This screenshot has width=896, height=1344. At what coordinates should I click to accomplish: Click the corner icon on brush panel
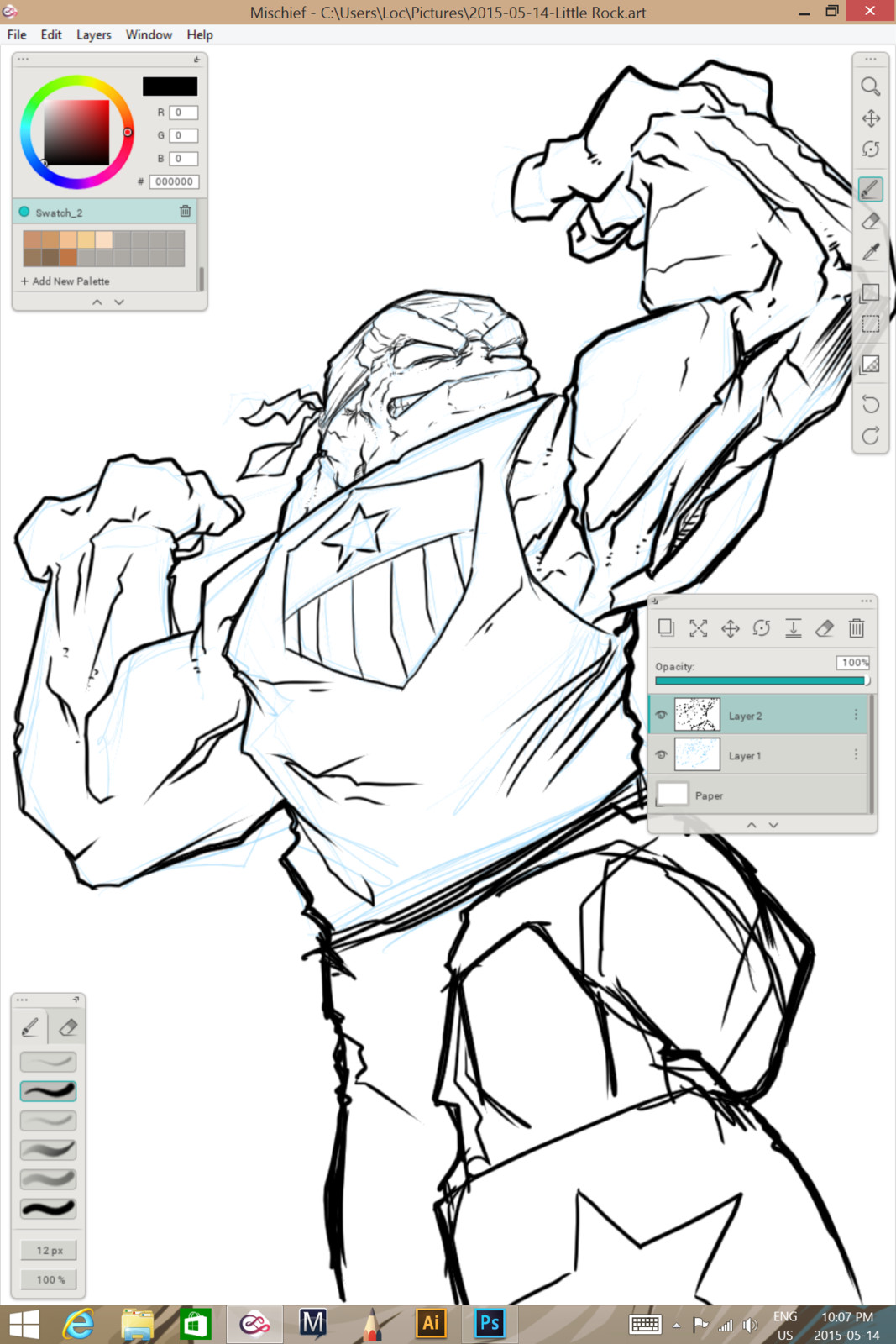coord(76,1000)
